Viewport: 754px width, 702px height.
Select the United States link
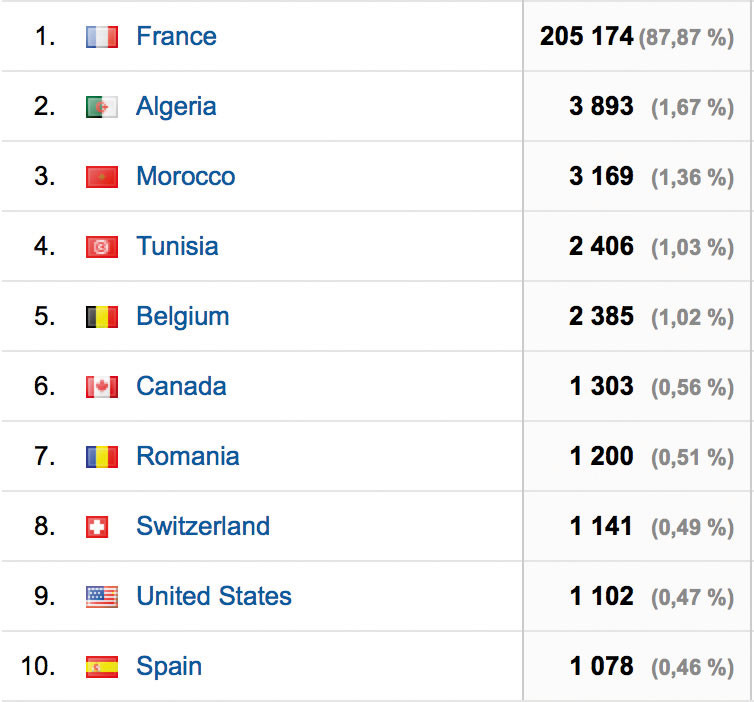tap(214, 597)
